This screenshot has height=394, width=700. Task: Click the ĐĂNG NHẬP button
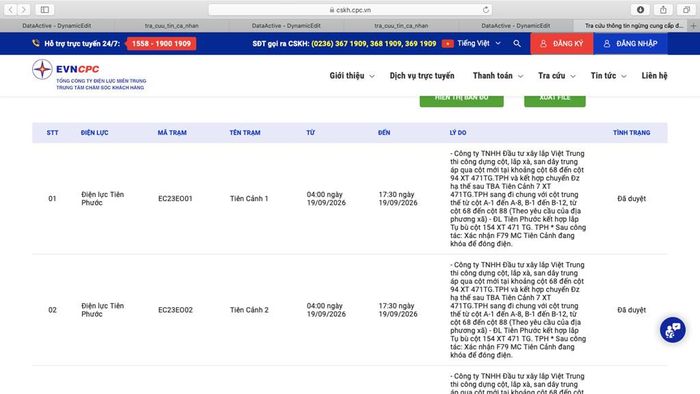(630, 44)
